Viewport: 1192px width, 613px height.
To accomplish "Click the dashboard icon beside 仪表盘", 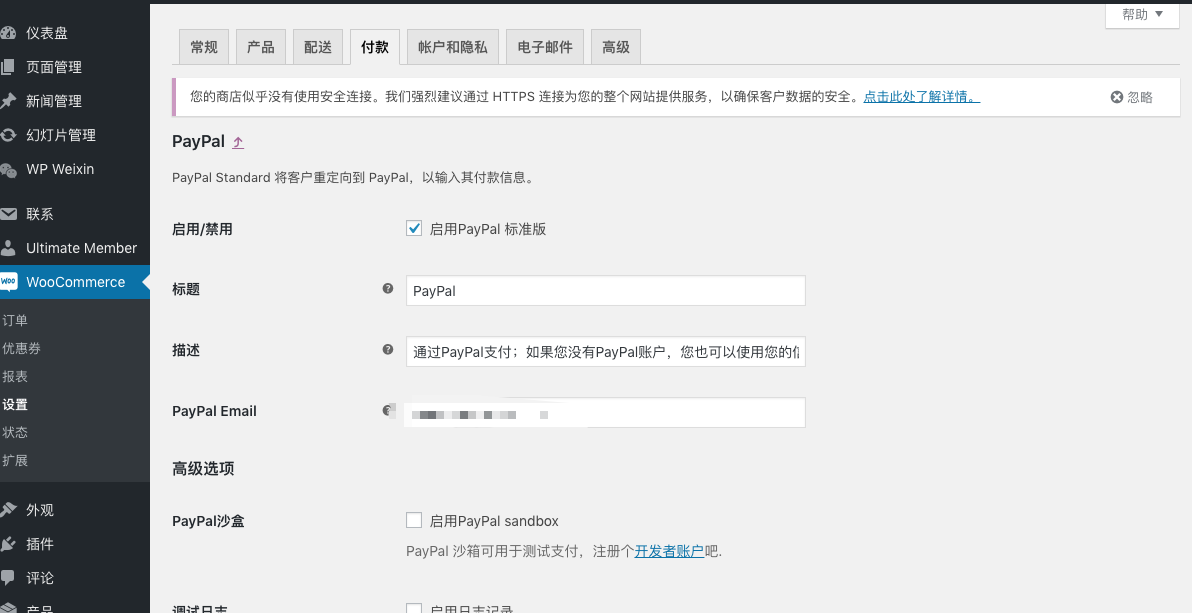I will (x=9, y=33).
